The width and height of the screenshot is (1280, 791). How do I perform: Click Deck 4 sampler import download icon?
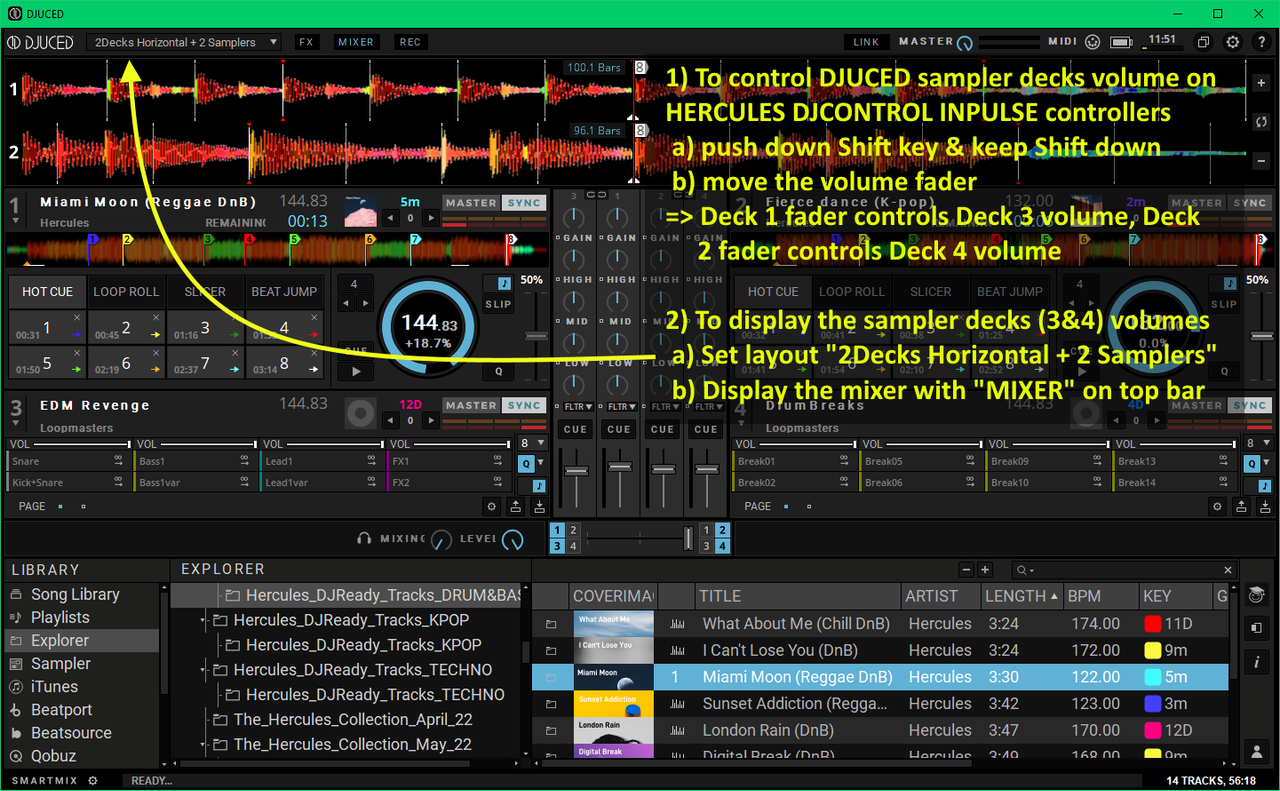click(x=1266, y=507)
